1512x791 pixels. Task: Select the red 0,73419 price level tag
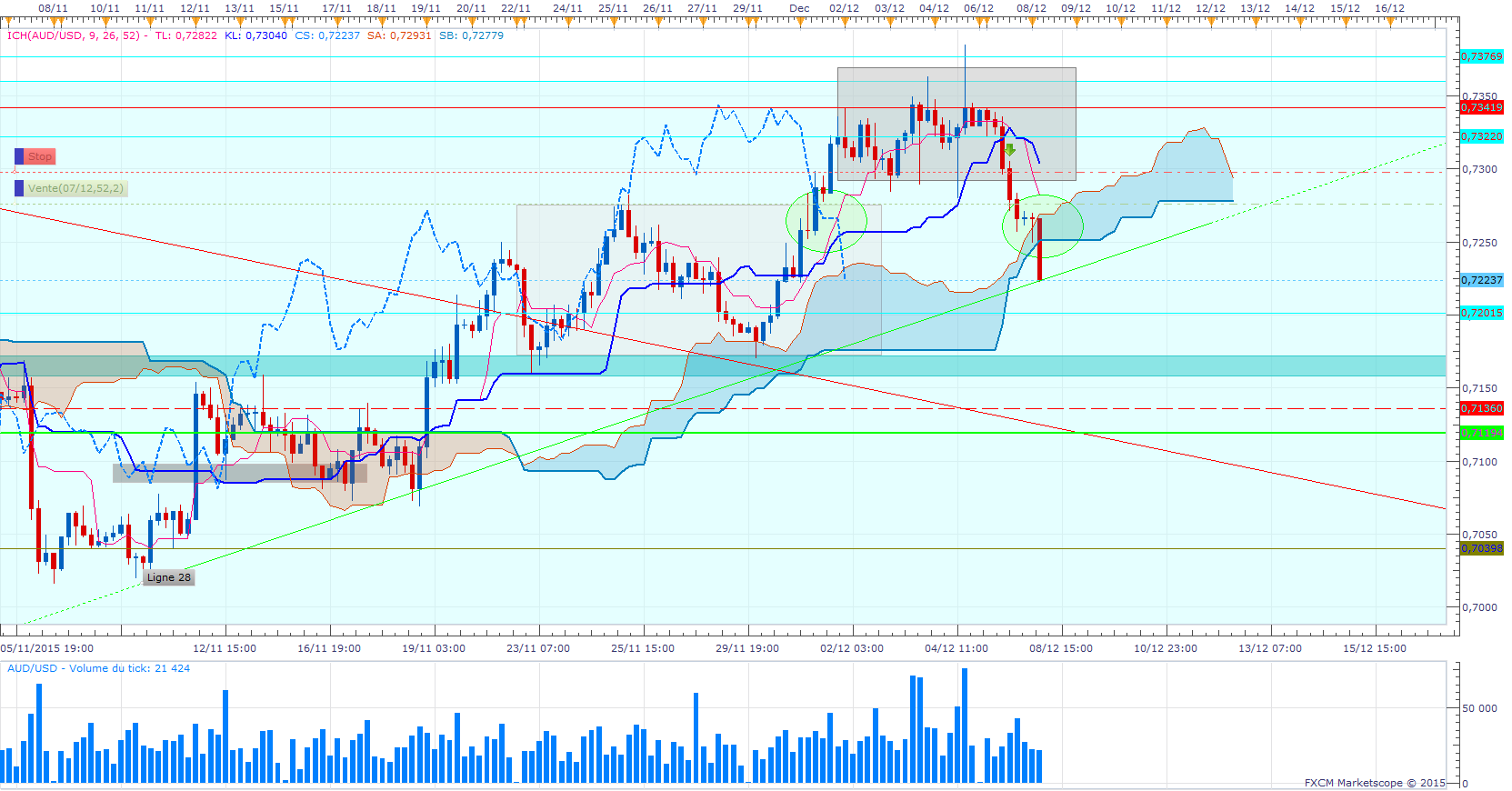1482,107
